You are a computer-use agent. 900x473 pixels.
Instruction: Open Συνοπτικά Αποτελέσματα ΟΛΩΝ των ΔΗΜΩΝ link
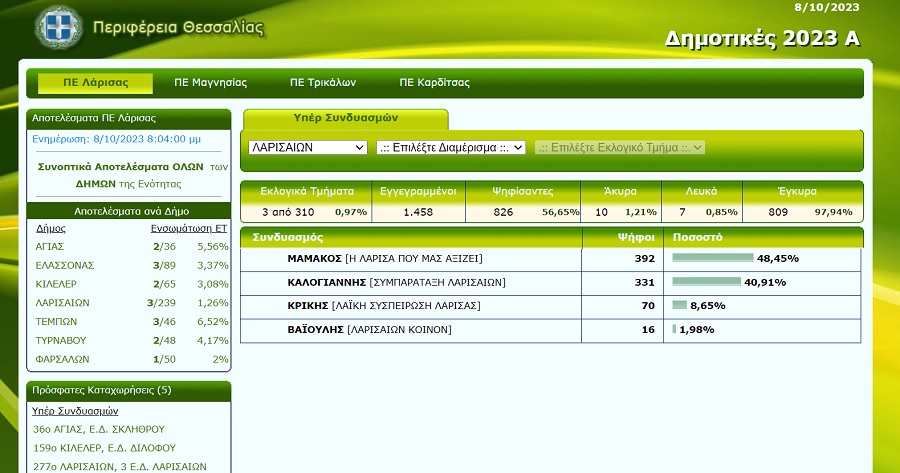(x=129, y=175)
